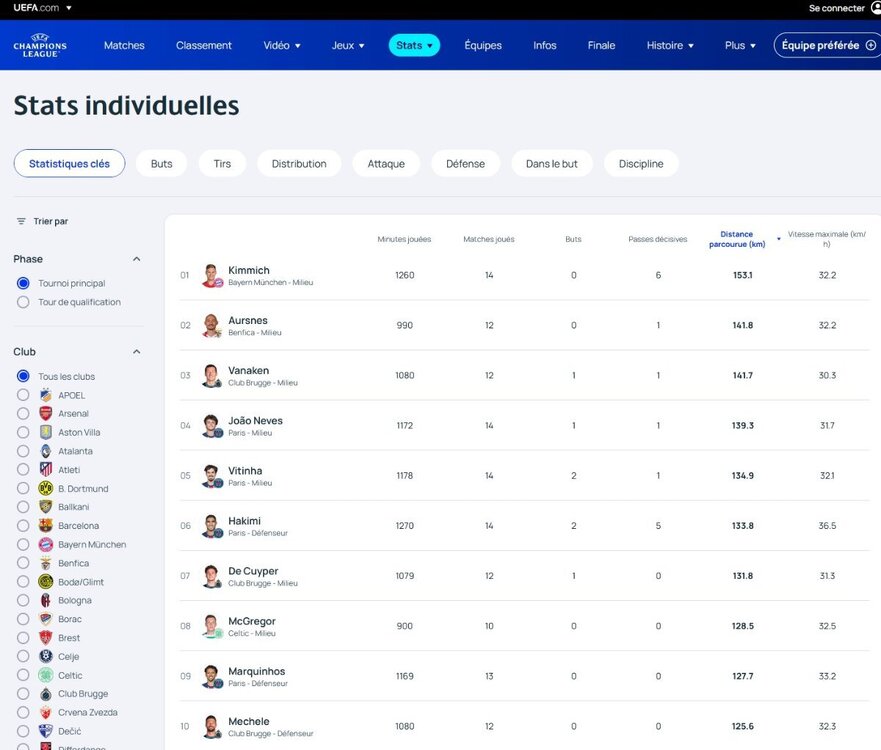
Task: Select the APOEL radio button
Action: pyautogui.click(x=23, y=395)
